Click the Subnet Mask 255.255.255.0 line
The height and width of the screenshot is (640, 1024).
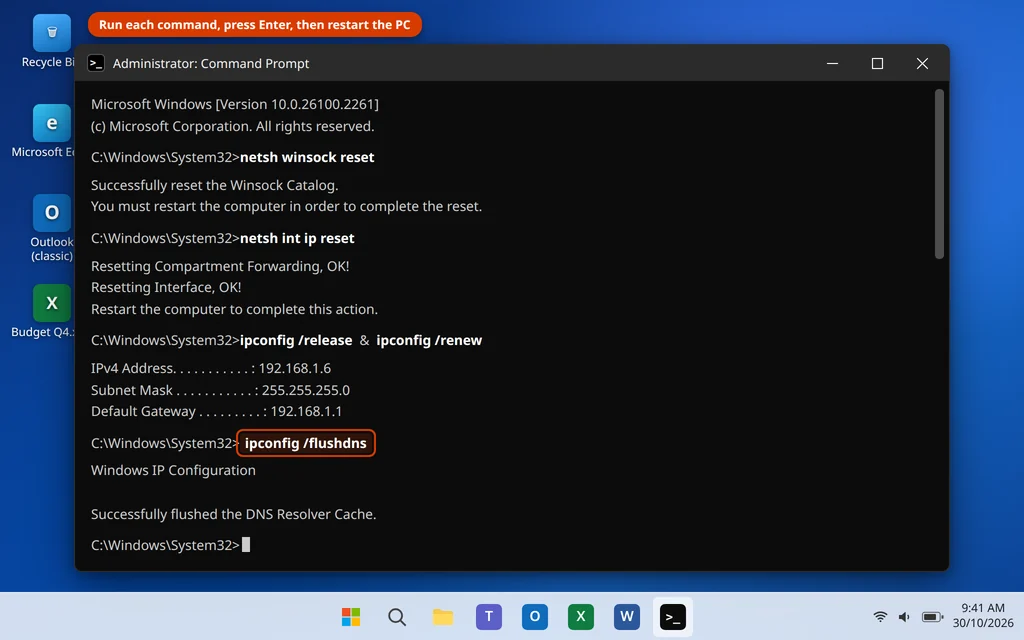(220, 391)
